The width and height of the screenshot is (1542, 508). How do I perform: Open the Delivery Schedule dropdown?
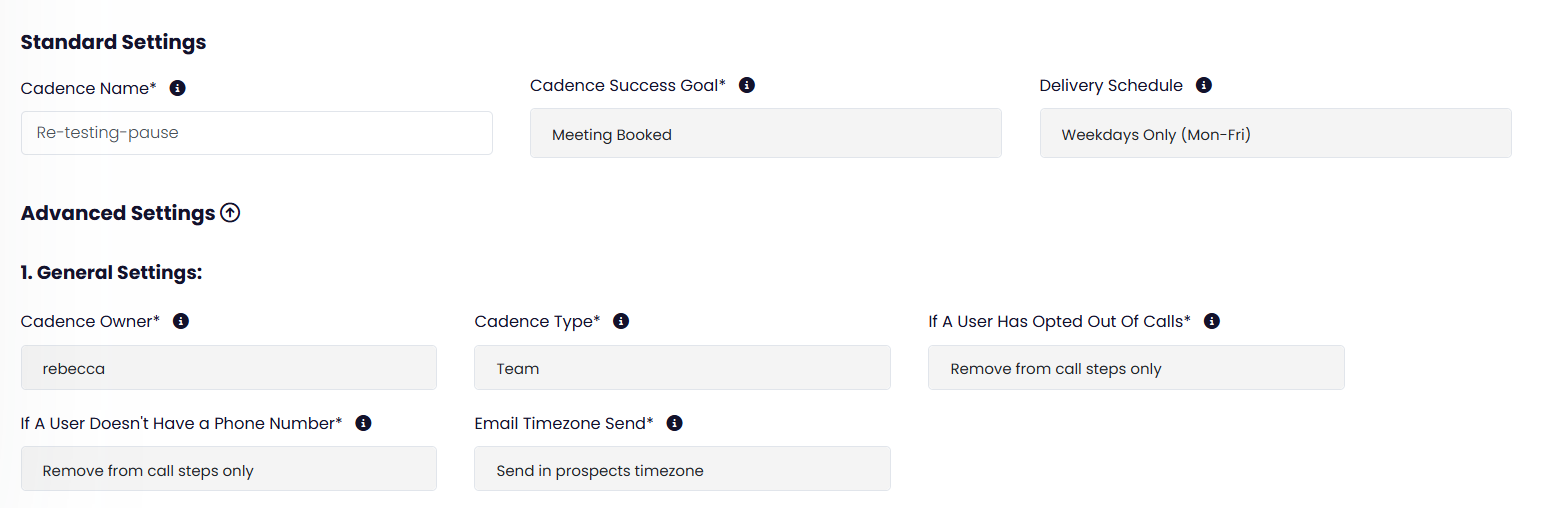pyautogui.click(x=1275, y=134)
